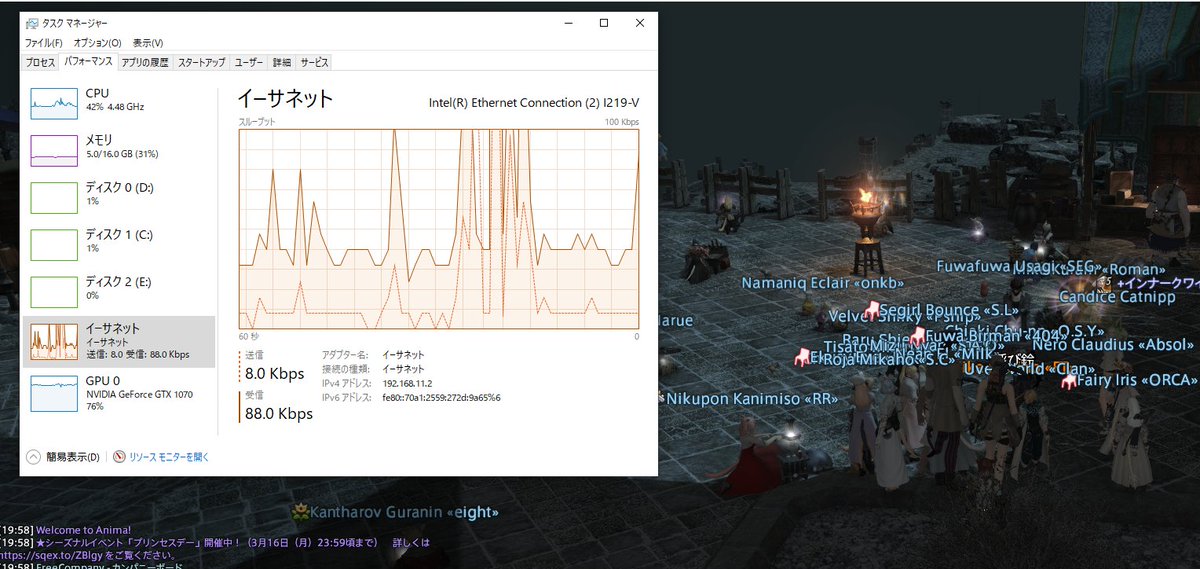Click the status icon beside Segird Bounce
1200x569 pixels.
click(871, 310)
